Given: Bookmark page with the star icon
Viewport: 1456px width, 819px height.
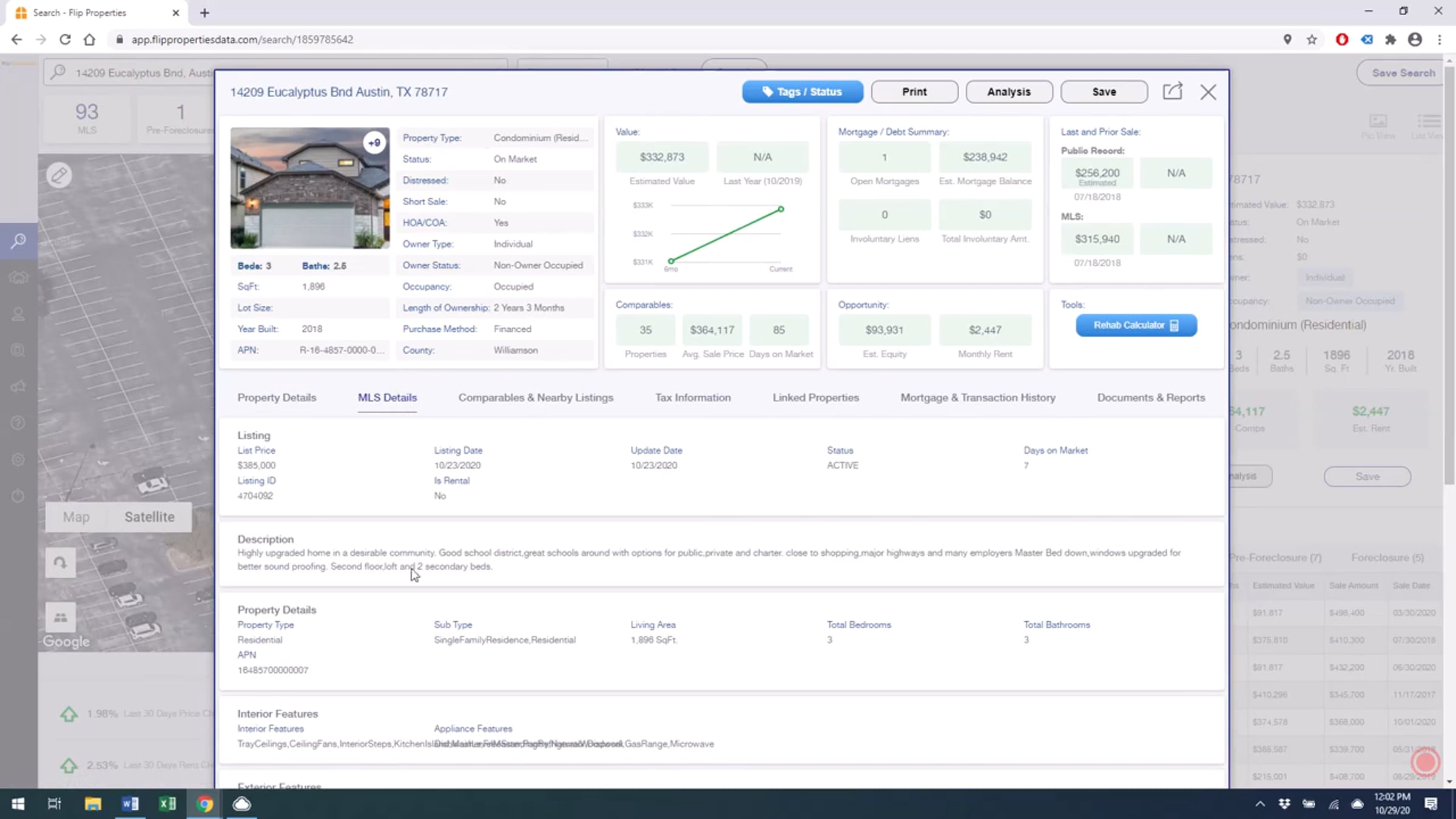Looking at the screenshot, I should [x=1312, y=39].
